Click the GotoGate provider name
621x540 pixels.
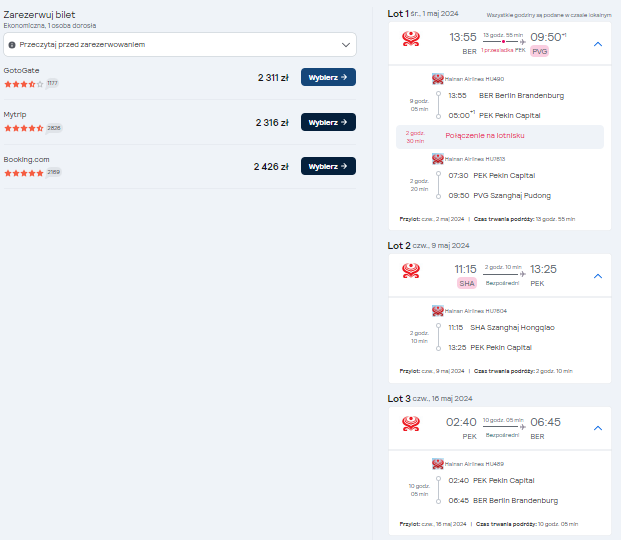tap(21, 71)
